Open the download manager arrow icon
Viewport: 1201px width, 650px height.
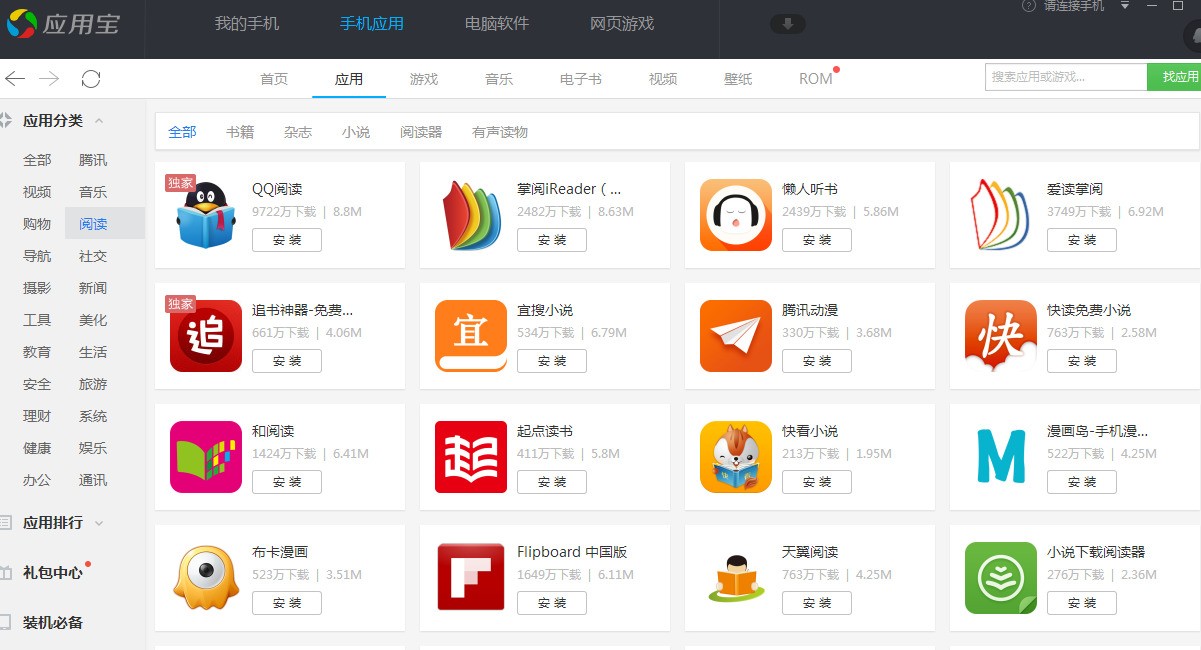[x=787, y=24]
